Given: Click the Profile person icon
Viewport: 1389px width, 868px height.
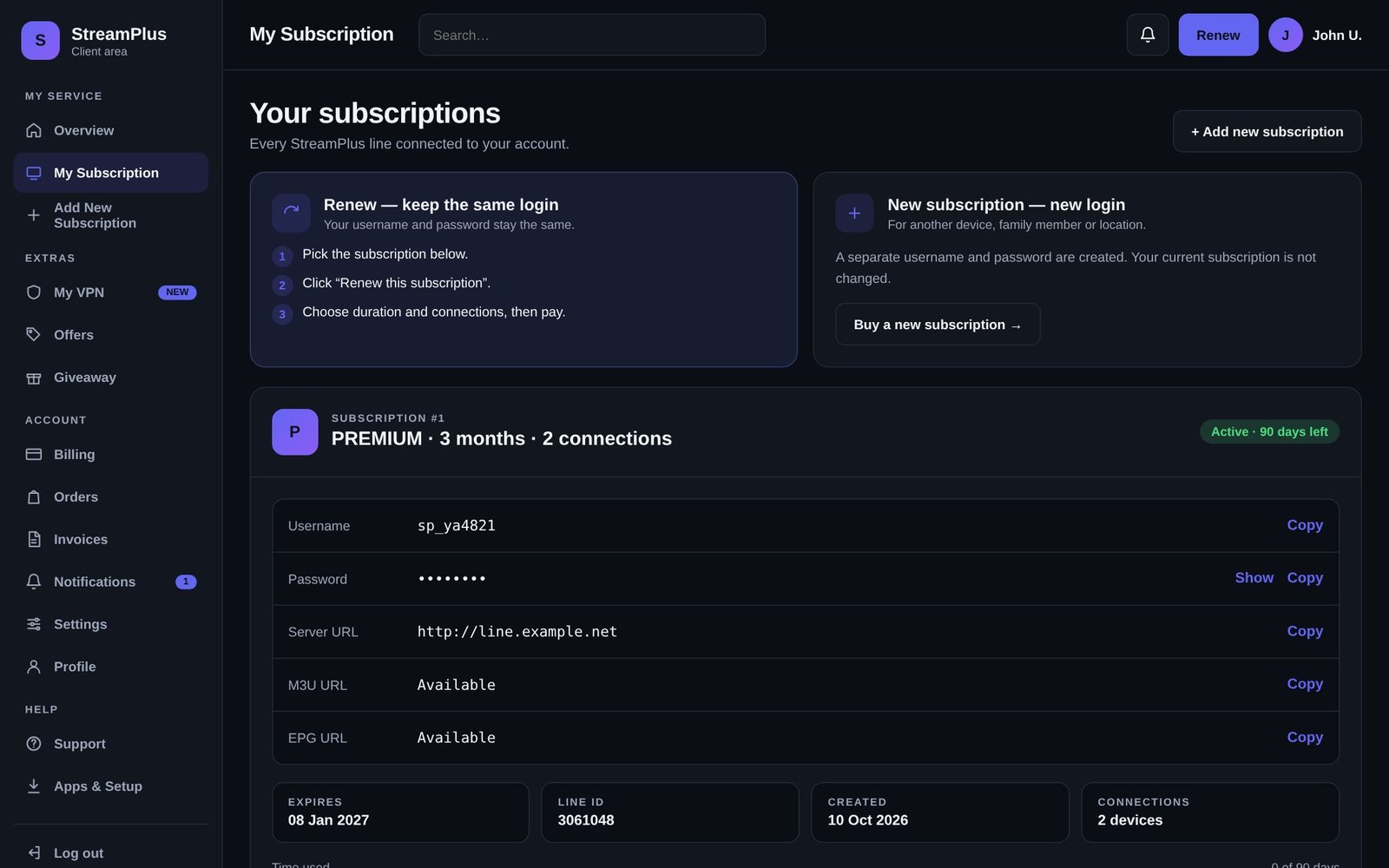Looking at the screenshot, I should click(x=34, y=667).
